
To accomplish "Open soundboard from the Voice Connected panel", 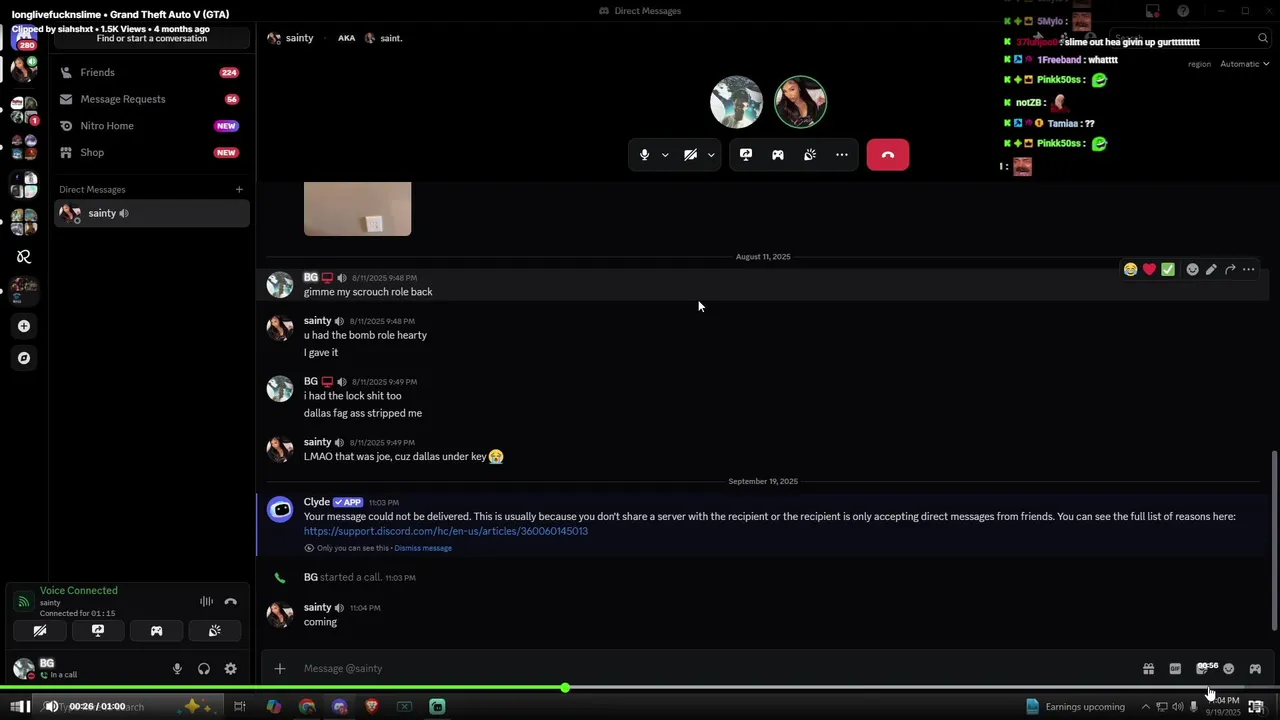I will pos(214,631).
